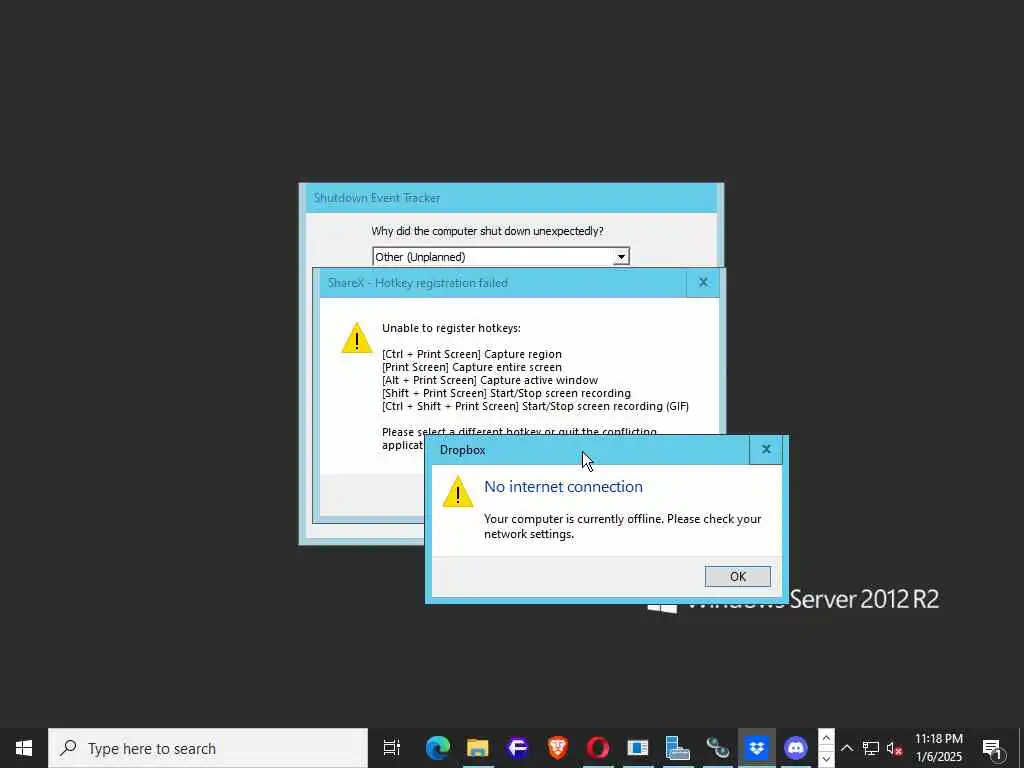Open the purple F app on taskbar

click(517, 748)
